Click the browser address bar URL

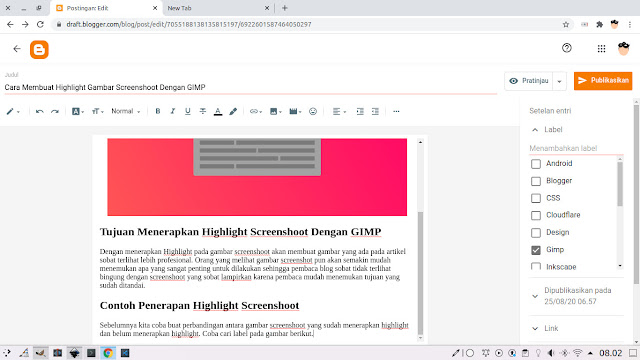[x=189, y=24]
